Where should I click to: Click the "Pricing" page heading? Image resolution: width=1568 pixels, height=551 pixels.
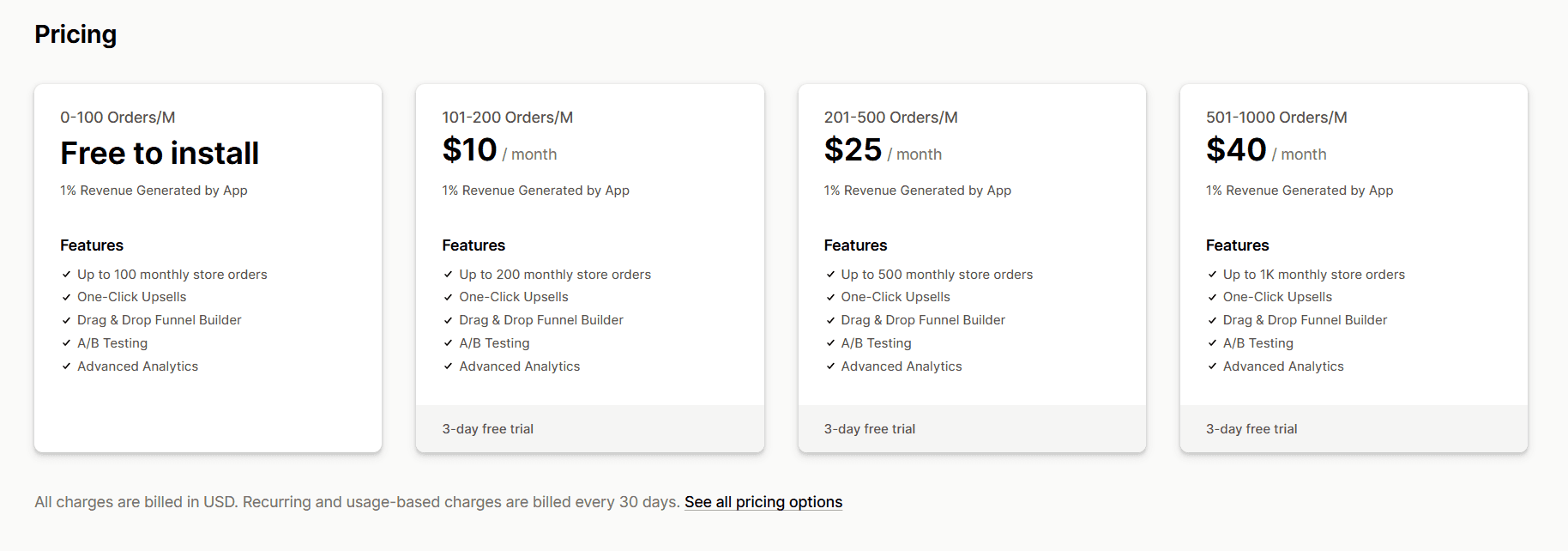pyautogui.click(x=75, y=35)
